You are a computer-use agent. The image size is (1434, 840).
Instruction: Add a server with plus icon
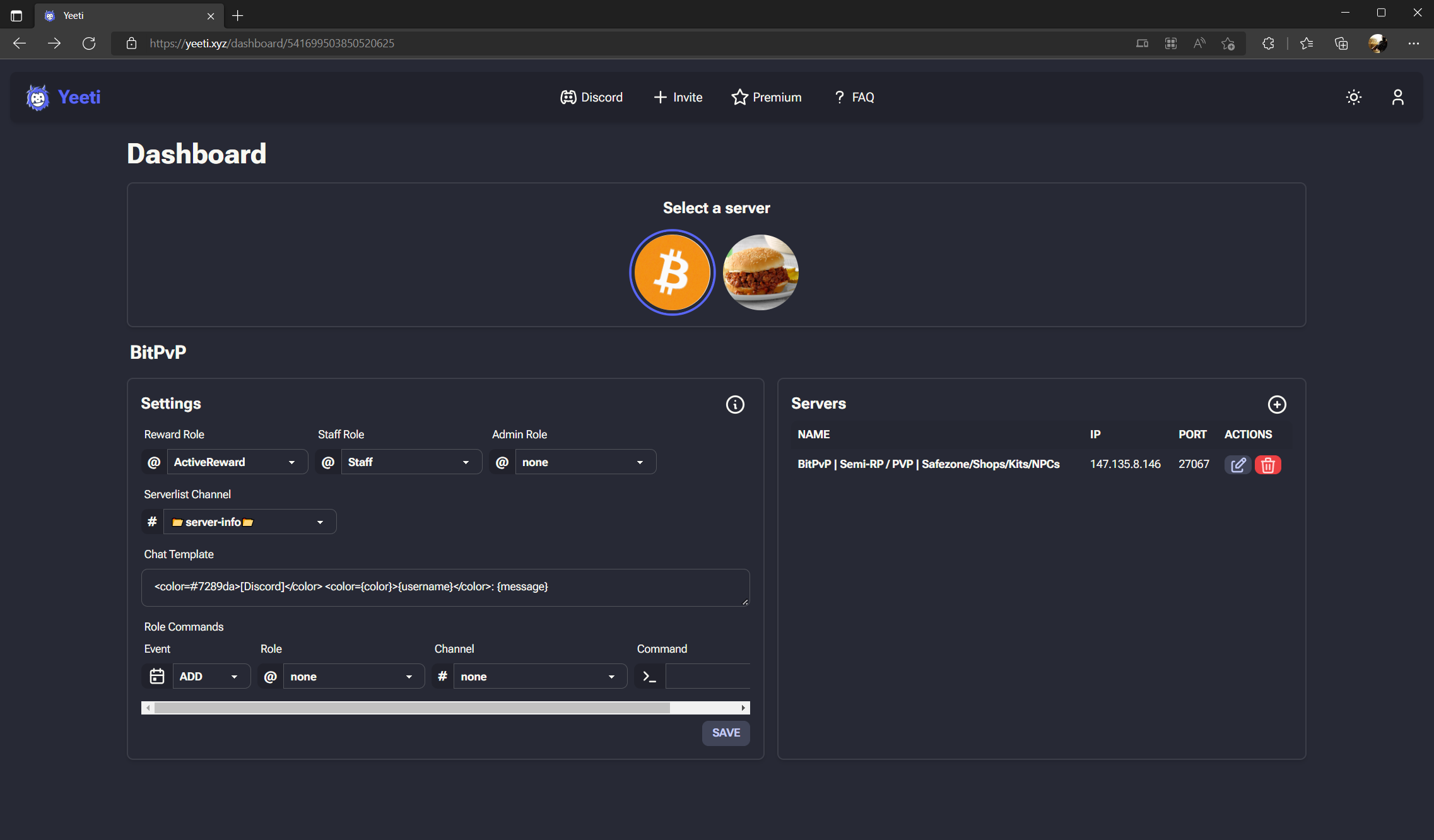(1277, 404)
